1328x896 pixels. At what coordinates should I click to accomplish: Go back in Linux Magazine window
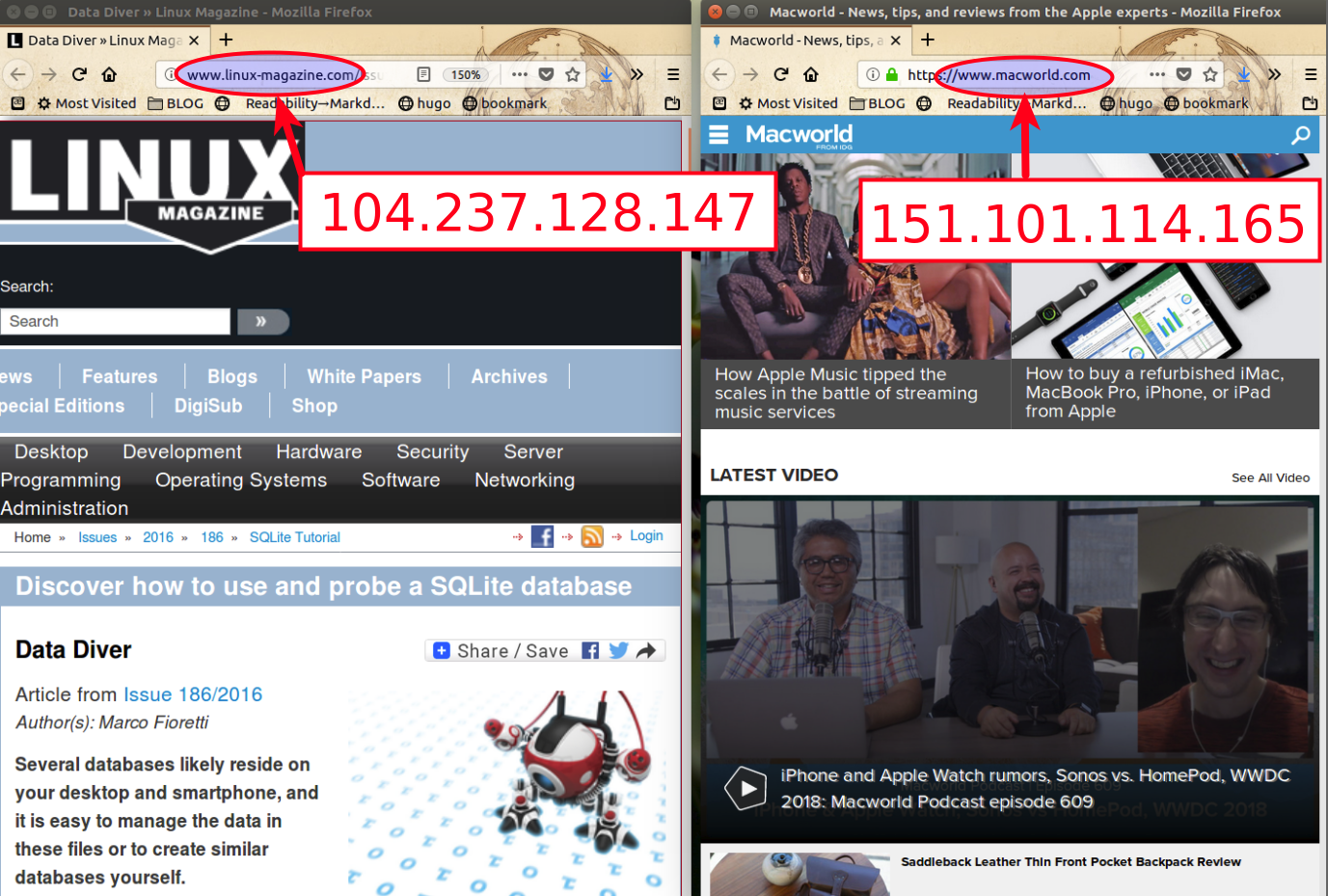pos(17,74)
